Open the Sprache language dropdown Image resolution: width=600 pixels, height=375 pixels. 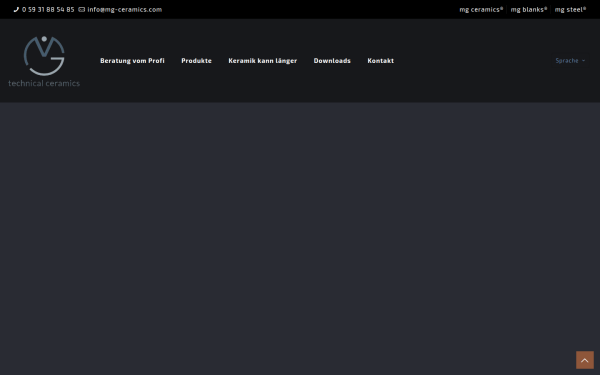coord(570,60)
